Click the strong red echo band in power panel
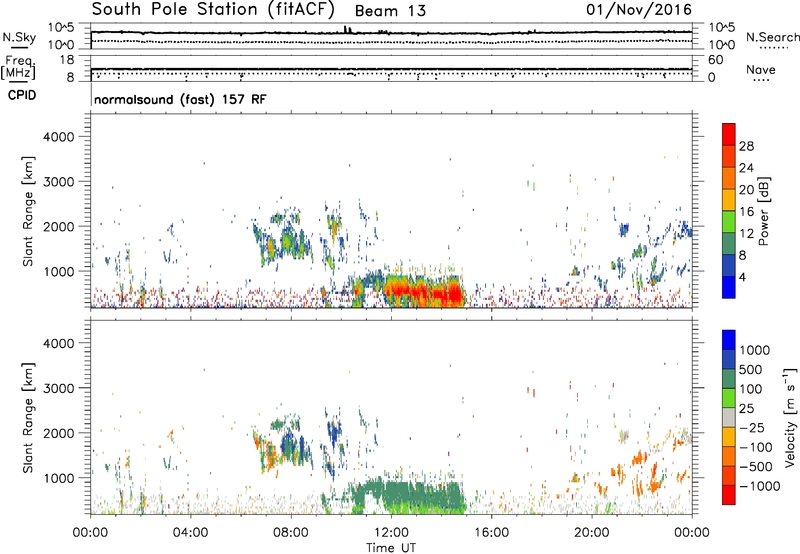The image size is (800, 554). pyautogui.click(x=423, y=291)
